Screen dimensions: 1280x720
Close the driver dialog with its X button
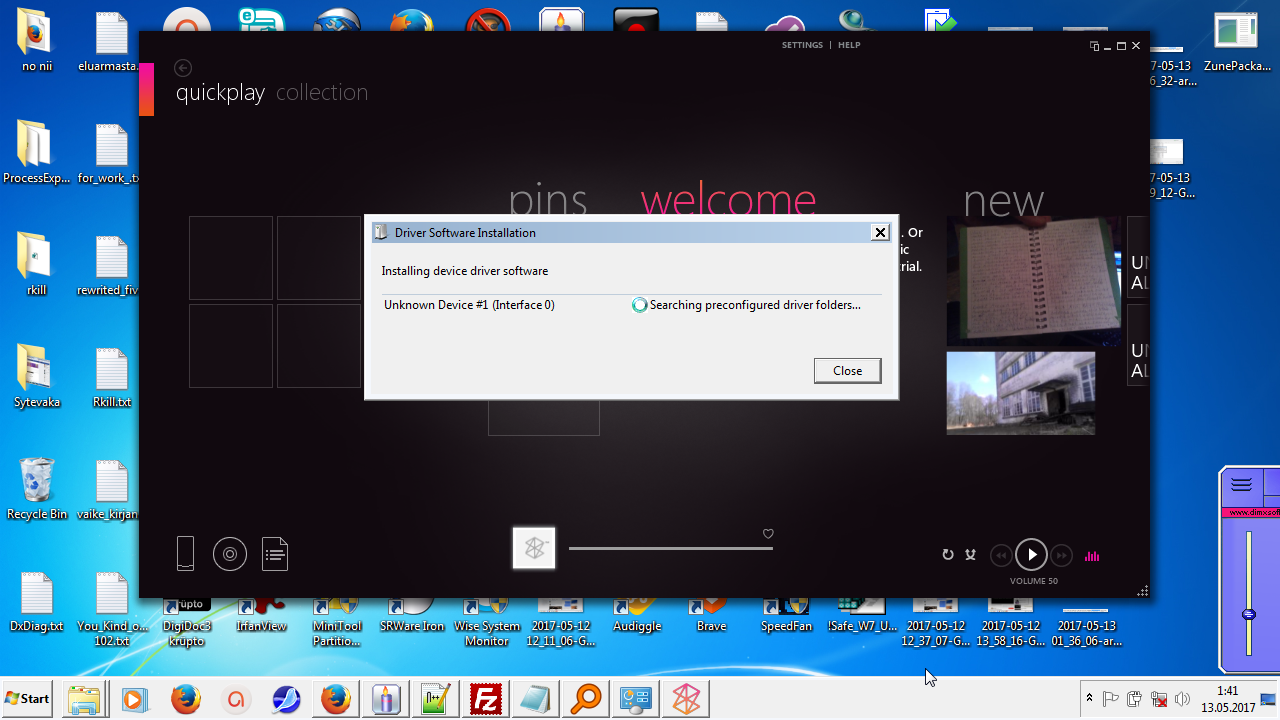(880, 232)
